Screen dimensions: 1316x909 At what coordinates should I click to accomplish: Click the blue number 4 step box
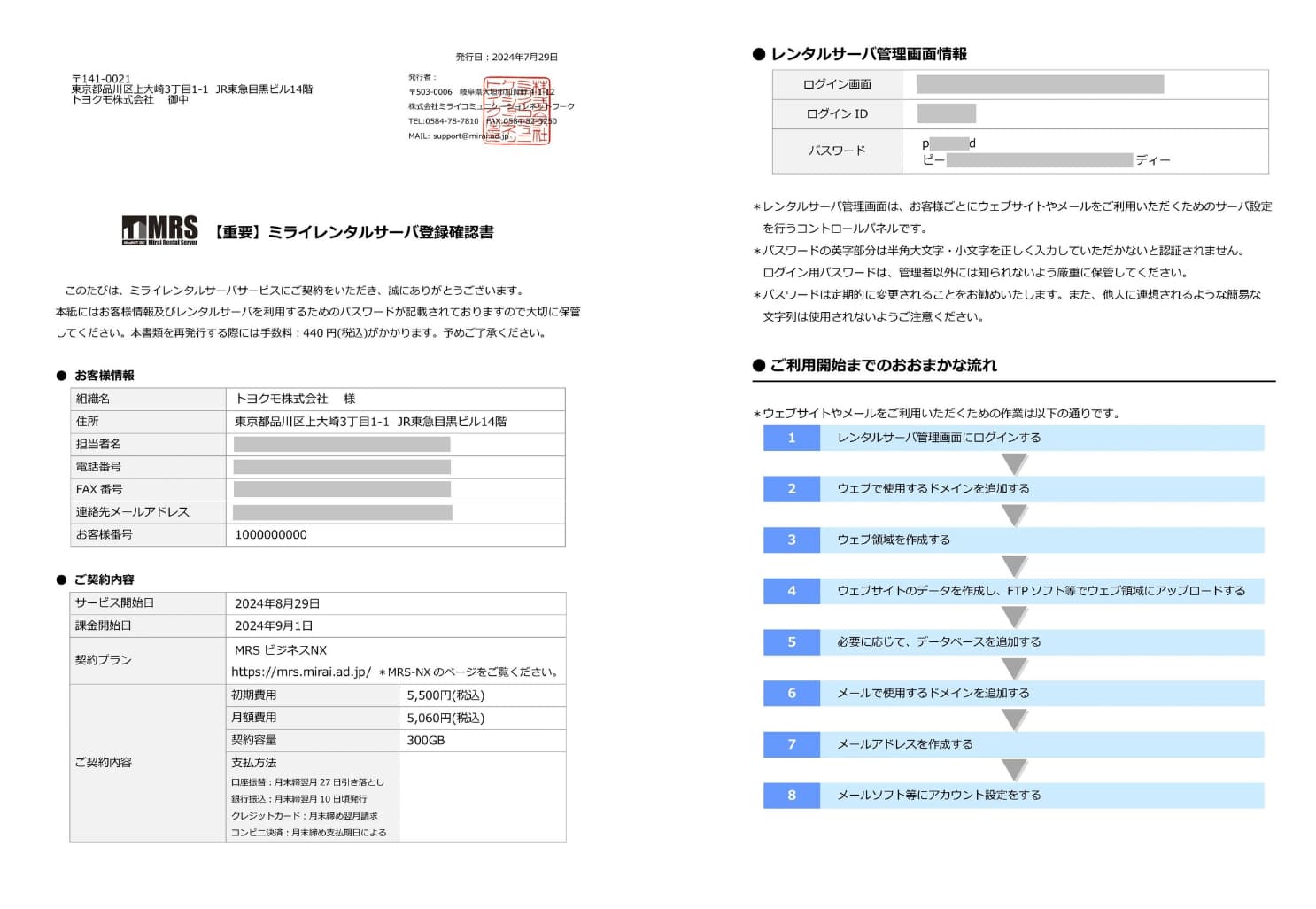pos(792,591)
